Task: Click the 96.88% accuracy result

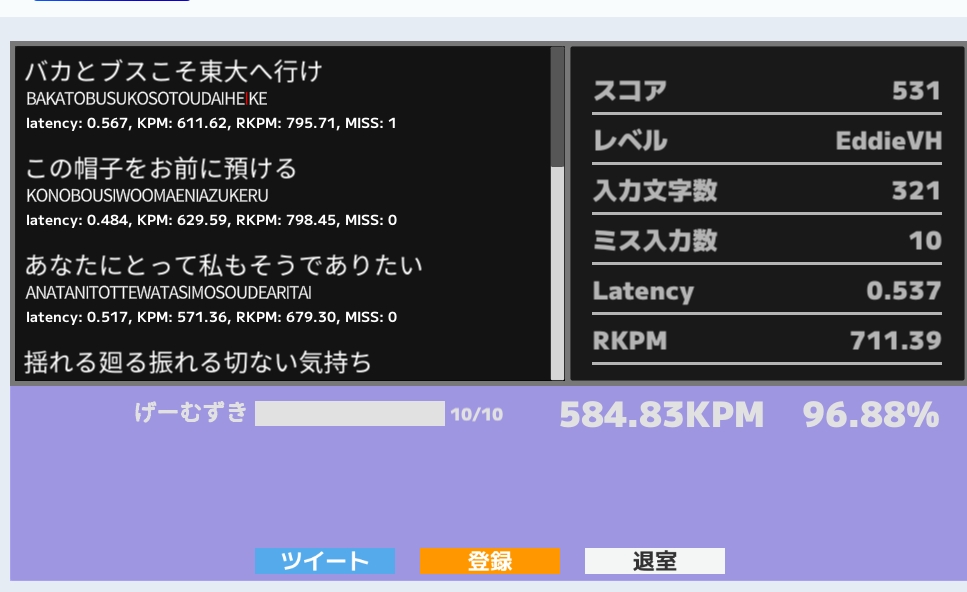Action: click(871, 414)
